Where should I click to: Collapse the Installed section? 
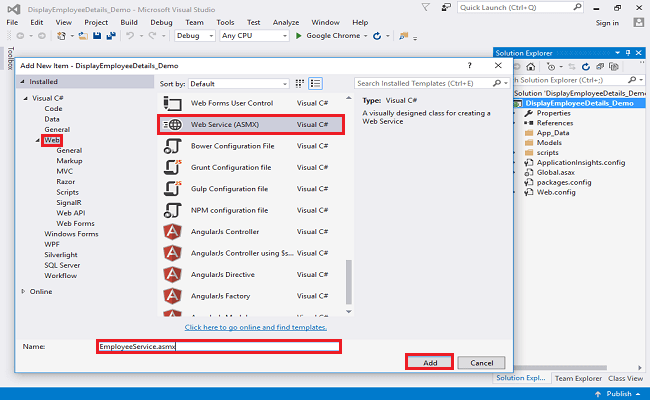tap(22, 82)
